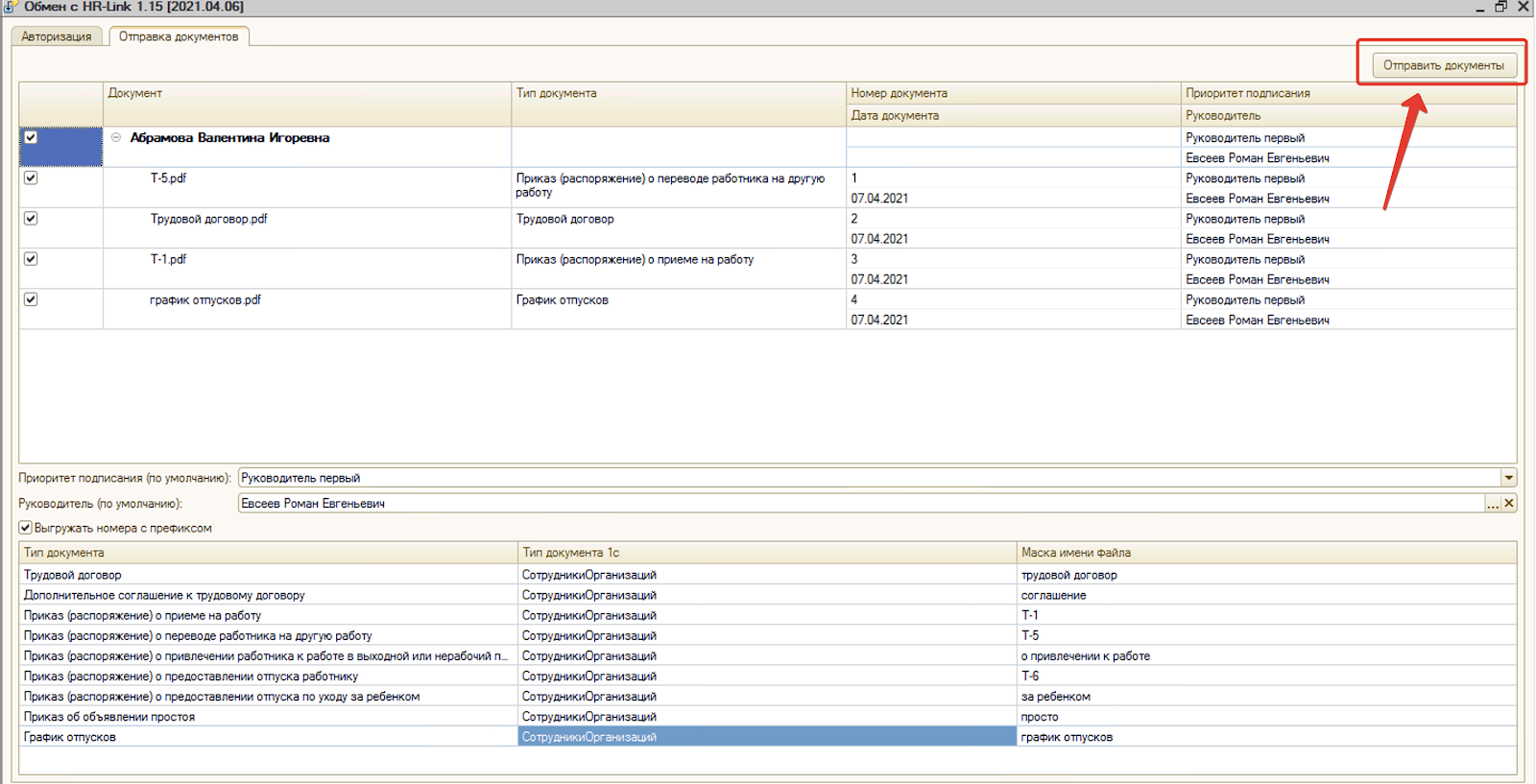Clear the Руководитель field with X icon
The width and height of the screenshot is (1536, 784).
pyautogui.click(x=1509, y=503)
